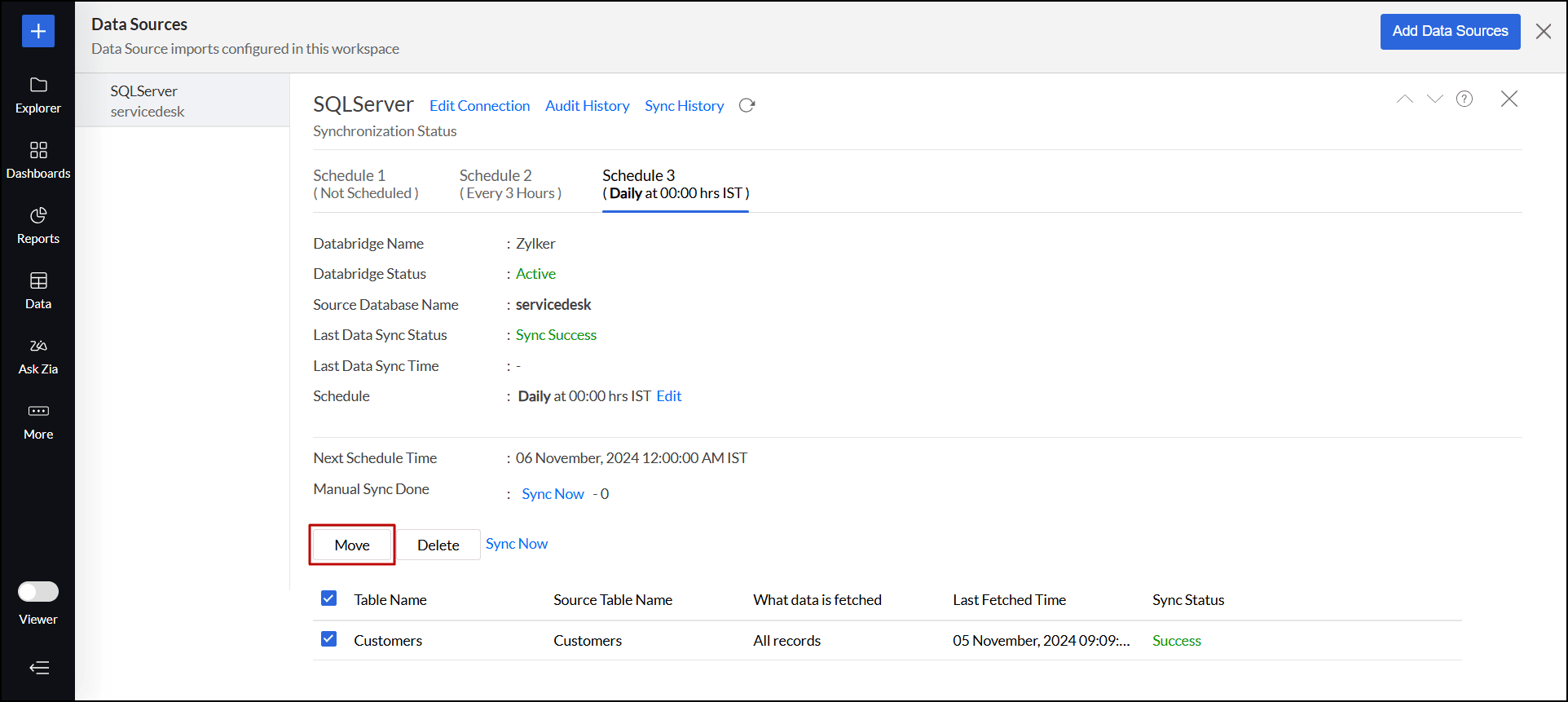The width and height of the screenshot is (1568, 702).
Task: Switch to Schedule 2 tab
Action: [x=510, y=184]
